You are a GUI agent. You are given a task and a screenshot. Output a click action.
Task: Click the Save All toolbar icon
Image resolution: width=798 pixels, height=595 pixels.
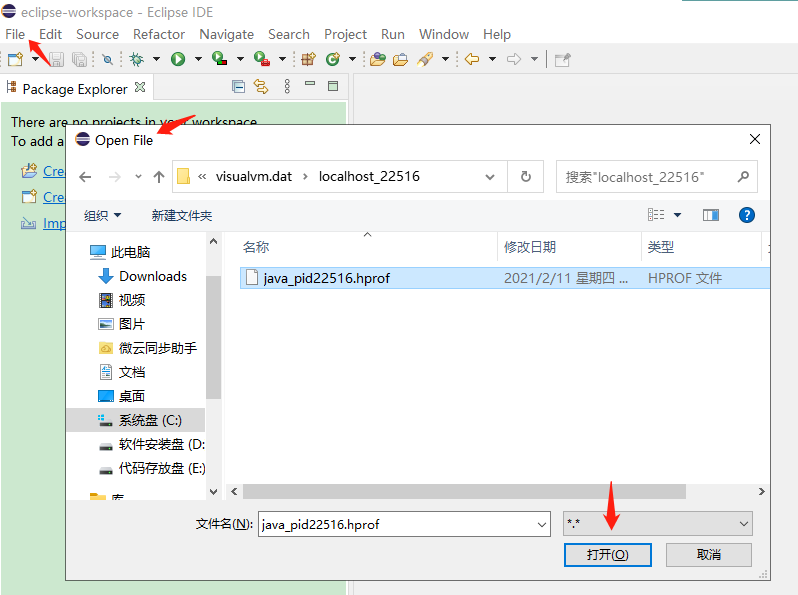79,60
